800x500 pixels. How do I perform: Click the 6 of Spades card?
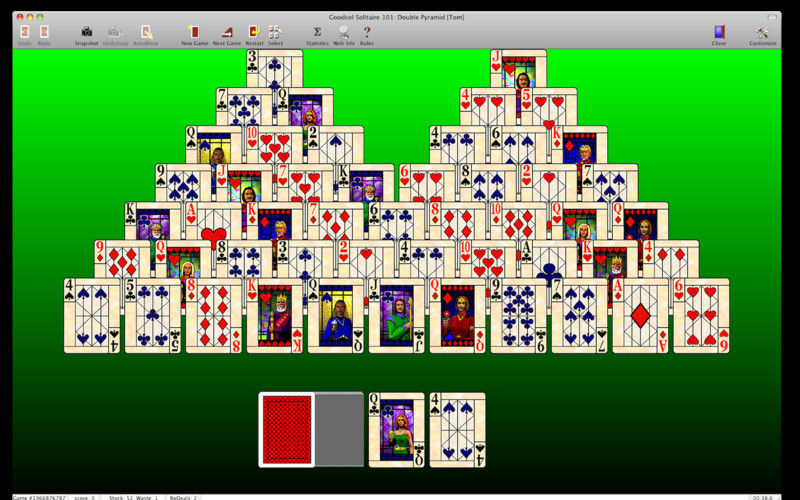click(x=518, y=145)
